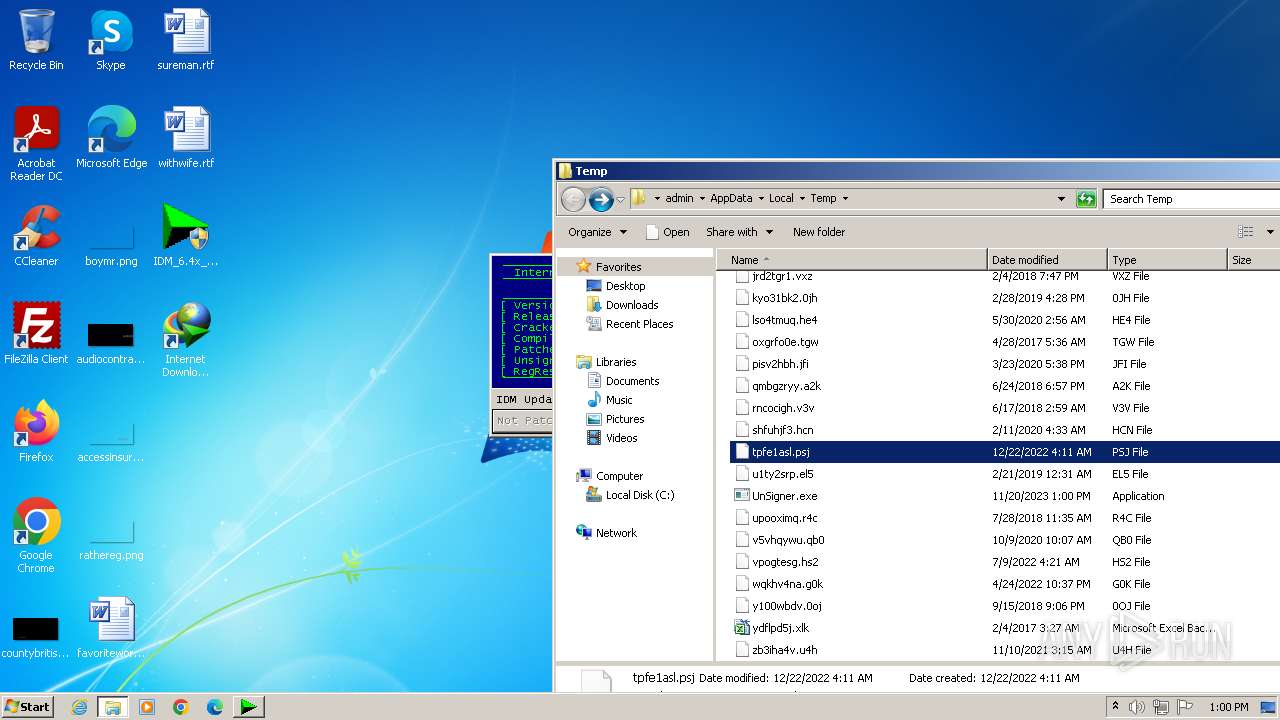Click the taskbar clock showing 1:00 PM
This screenshot has height=720, width=1280.
1228,707
